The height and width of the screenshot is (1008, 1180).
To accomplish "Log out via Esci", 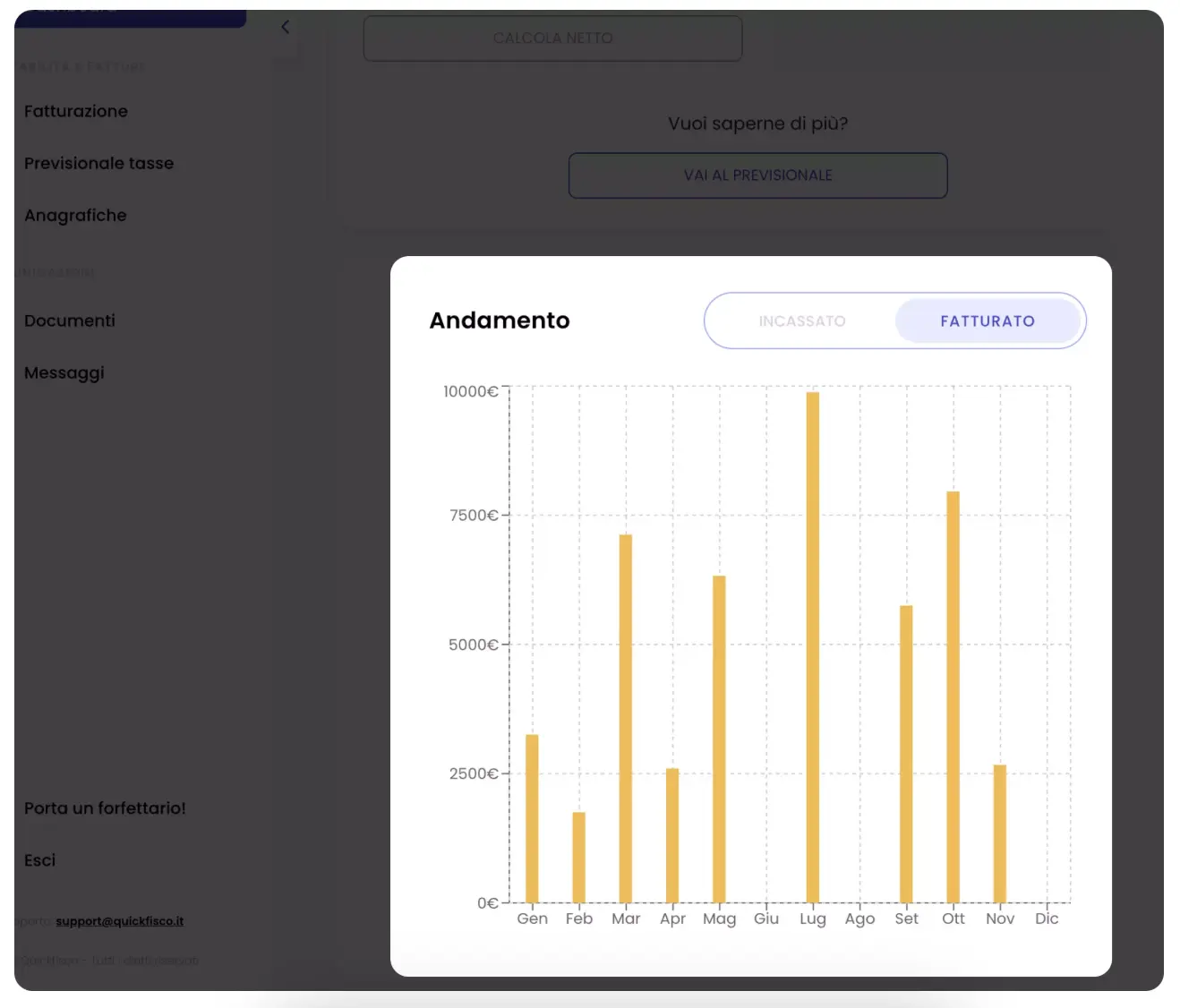I will pyautogui.click(x=39, y=859).
